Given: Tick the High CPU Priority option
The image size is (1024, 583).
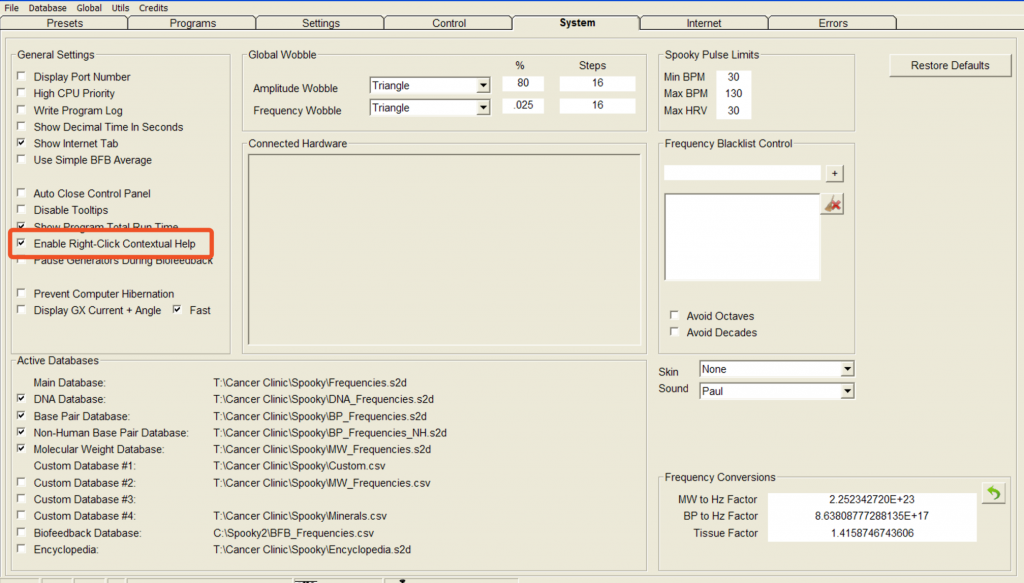Looking at the screenshot, I should coord(22,94).
